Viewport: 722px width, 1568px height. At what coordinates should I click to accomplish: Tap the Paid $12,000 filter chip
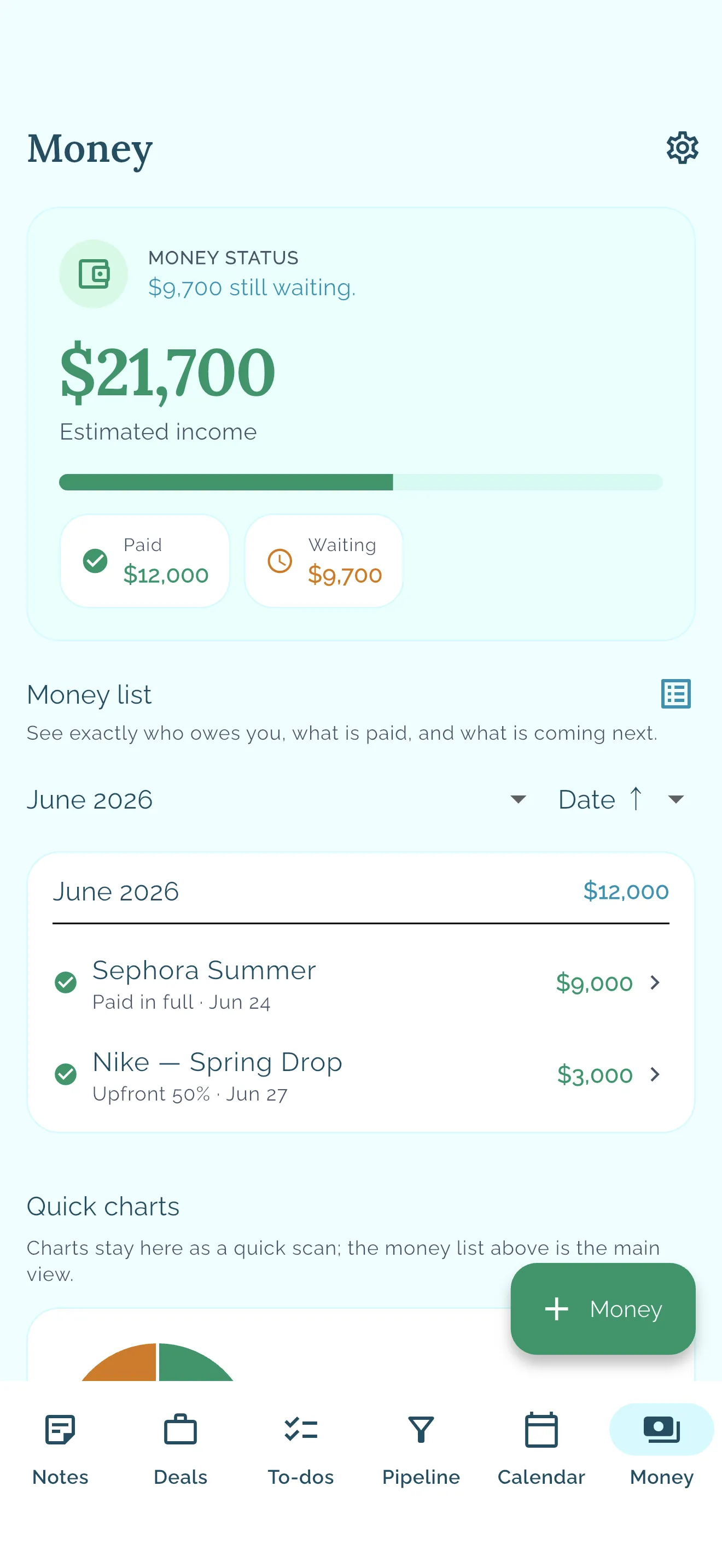tap(145, 560)
